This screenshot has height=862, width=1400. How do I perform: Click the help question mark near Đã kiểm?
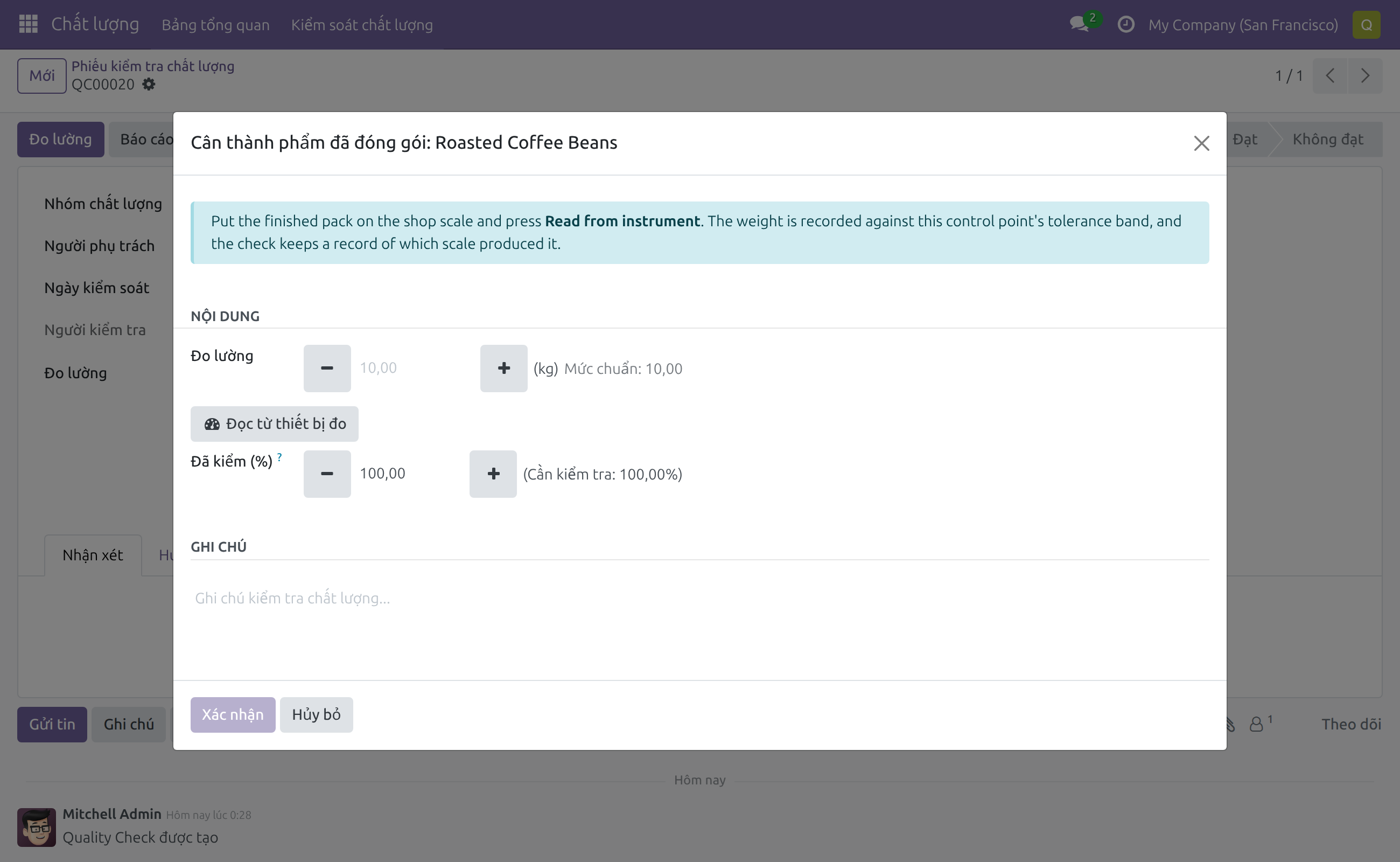pos(279,457)
